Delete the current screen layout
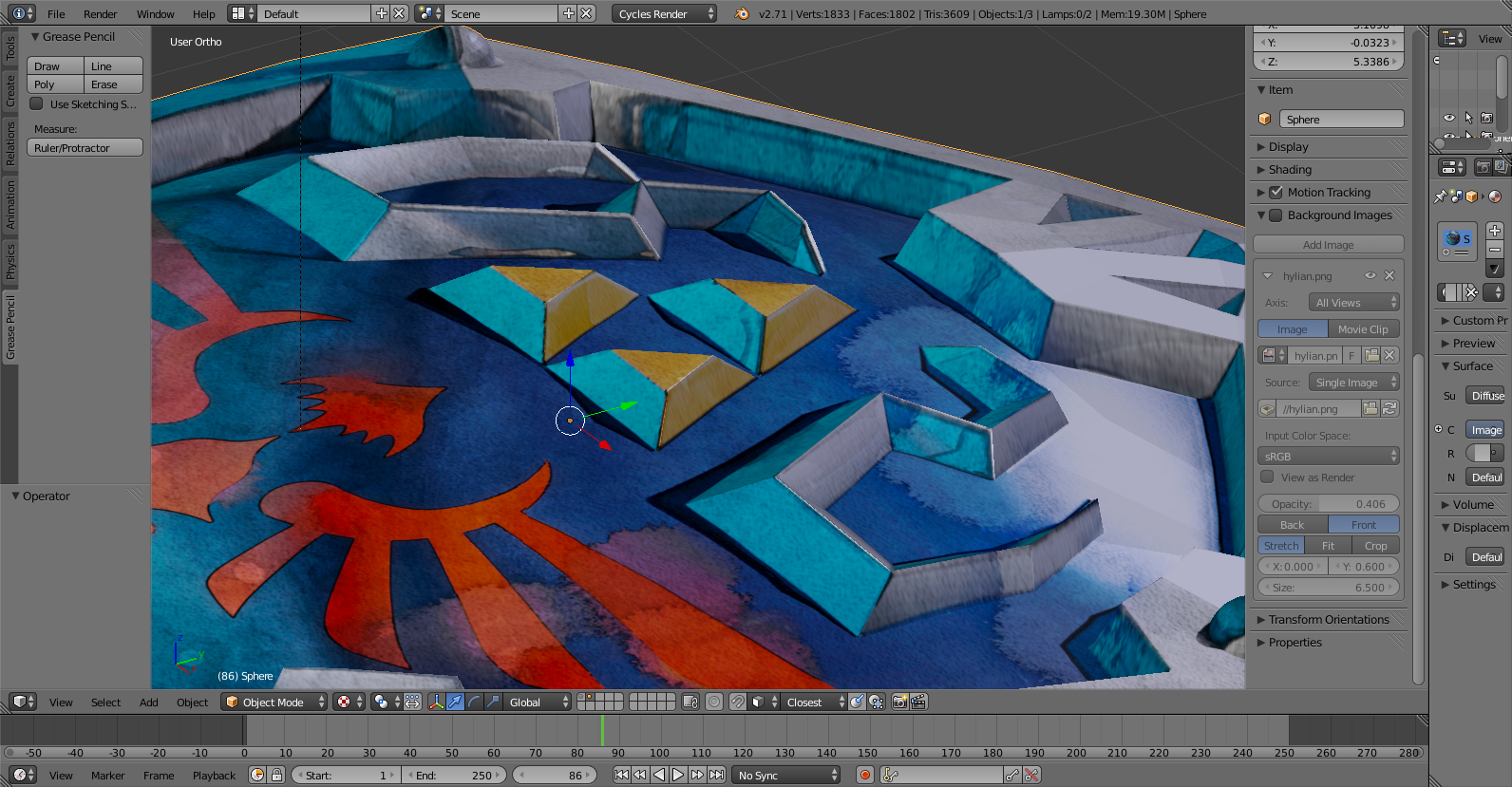 click(x=400, y=13)
